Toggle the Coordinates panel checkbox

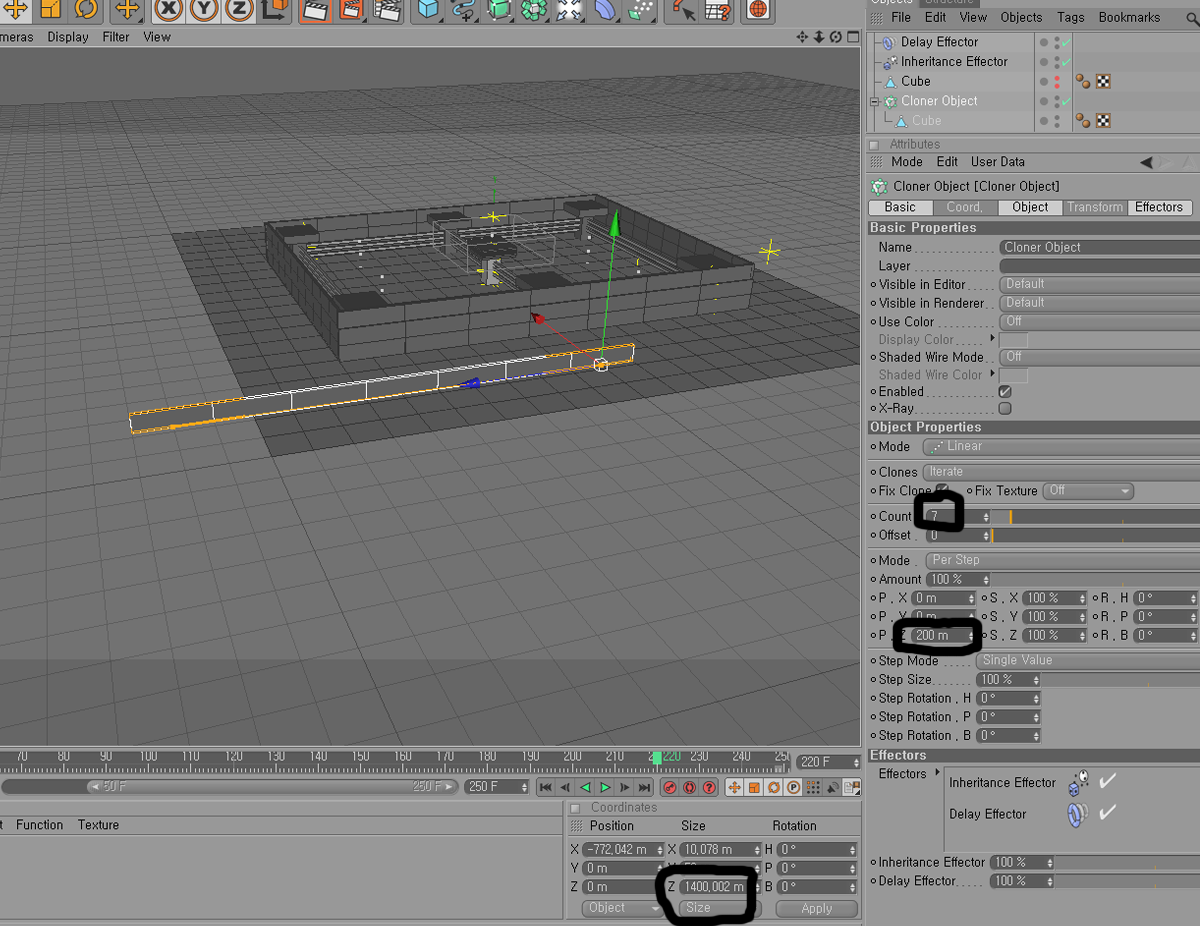point(575,808)
